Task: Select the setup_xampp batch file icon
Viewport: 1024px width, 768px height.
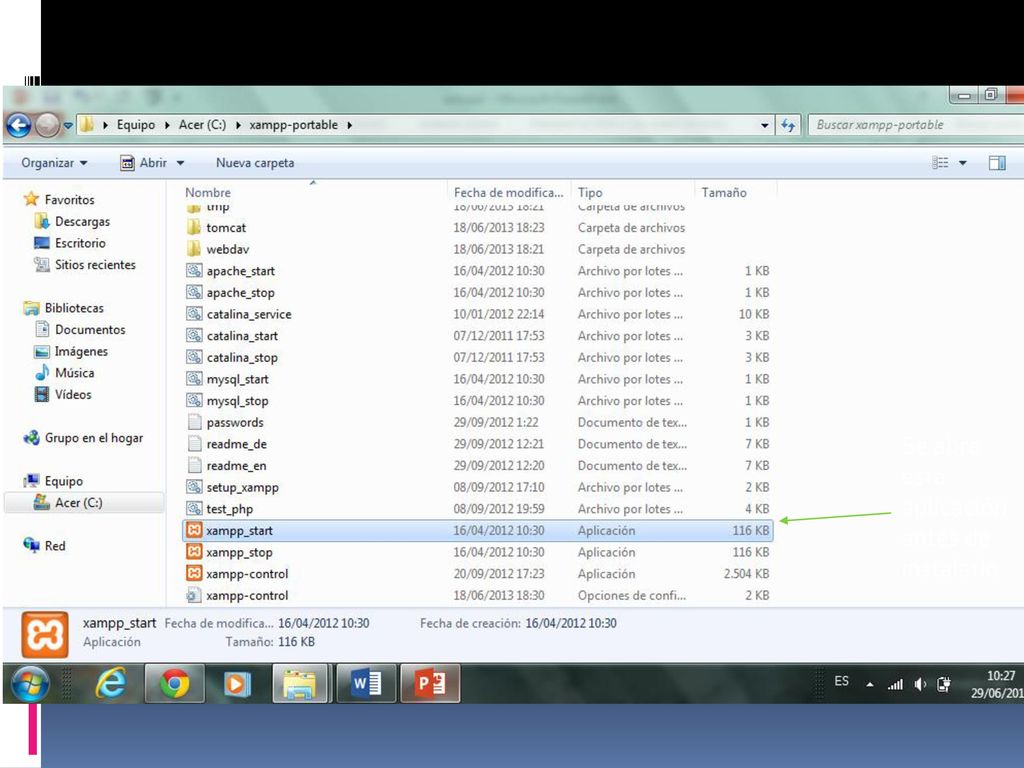Action: pyautogui.click(x=194, y=487)
